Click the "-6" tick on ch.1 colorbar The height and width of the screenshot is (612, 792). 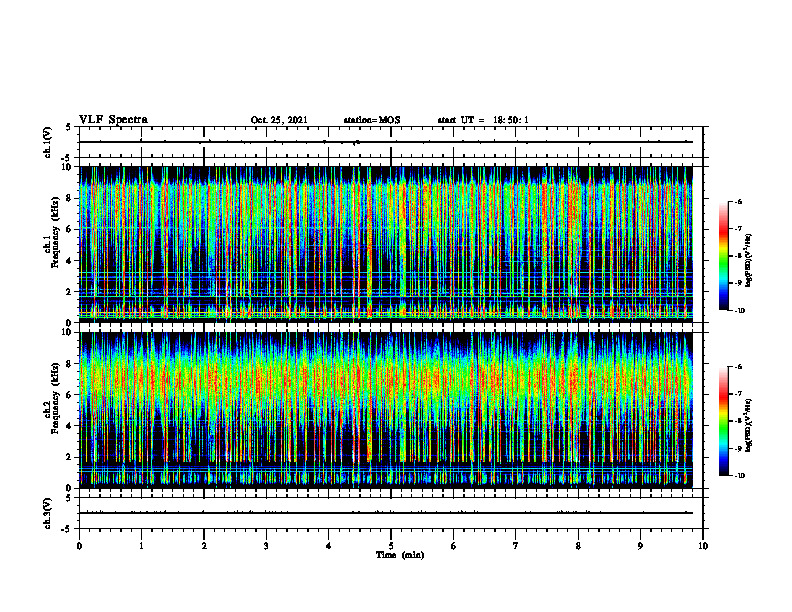click(x=738, y=202)
